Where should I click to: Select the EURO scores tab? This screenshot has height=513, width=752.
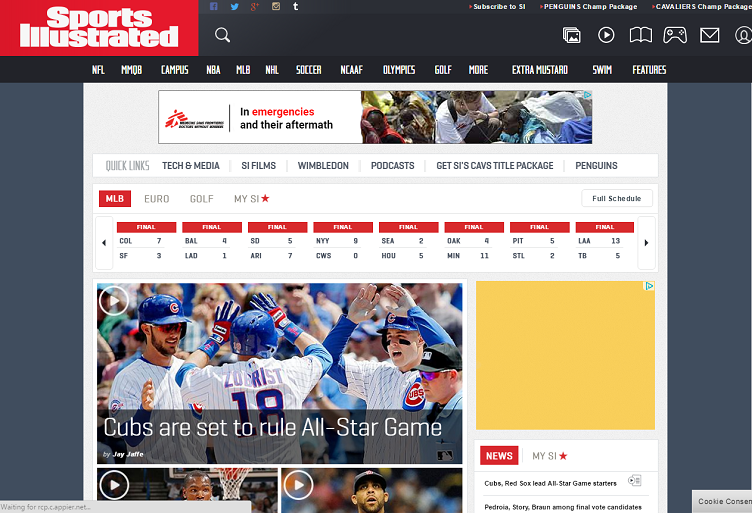pos(157,199)
